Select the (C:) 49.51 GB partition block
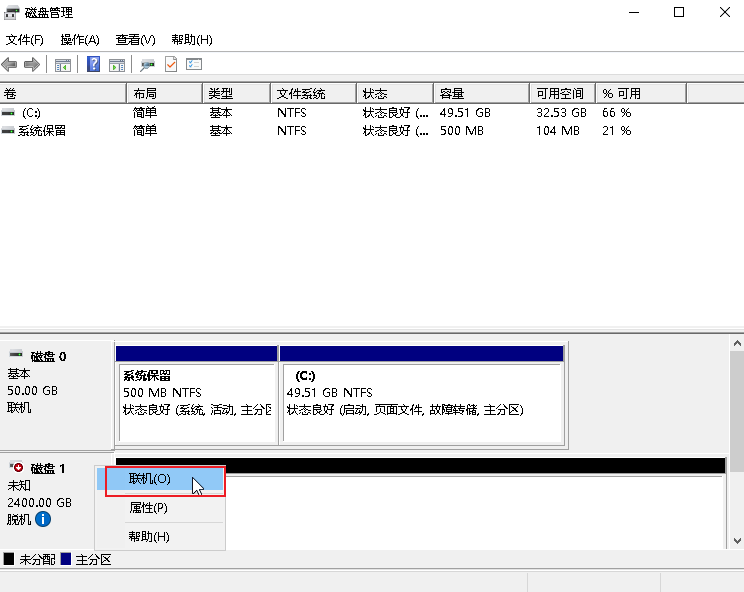Image resolution: width=744 pixels, height=592 pixels. [x=422, y=395]
